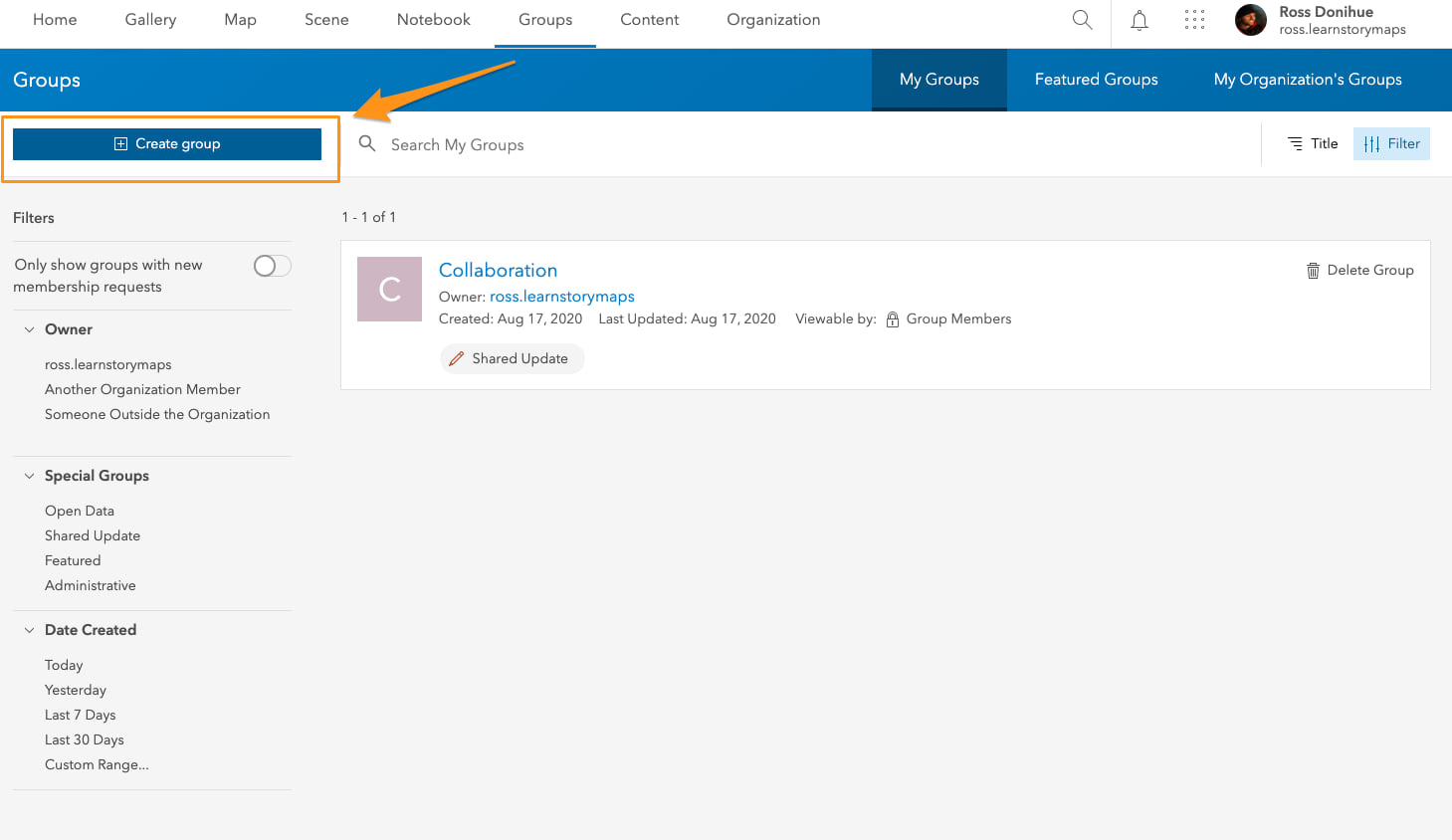1452x840 pixels.
Task: Collapse the Date Created filter section
Action: (x=29, y=630)
